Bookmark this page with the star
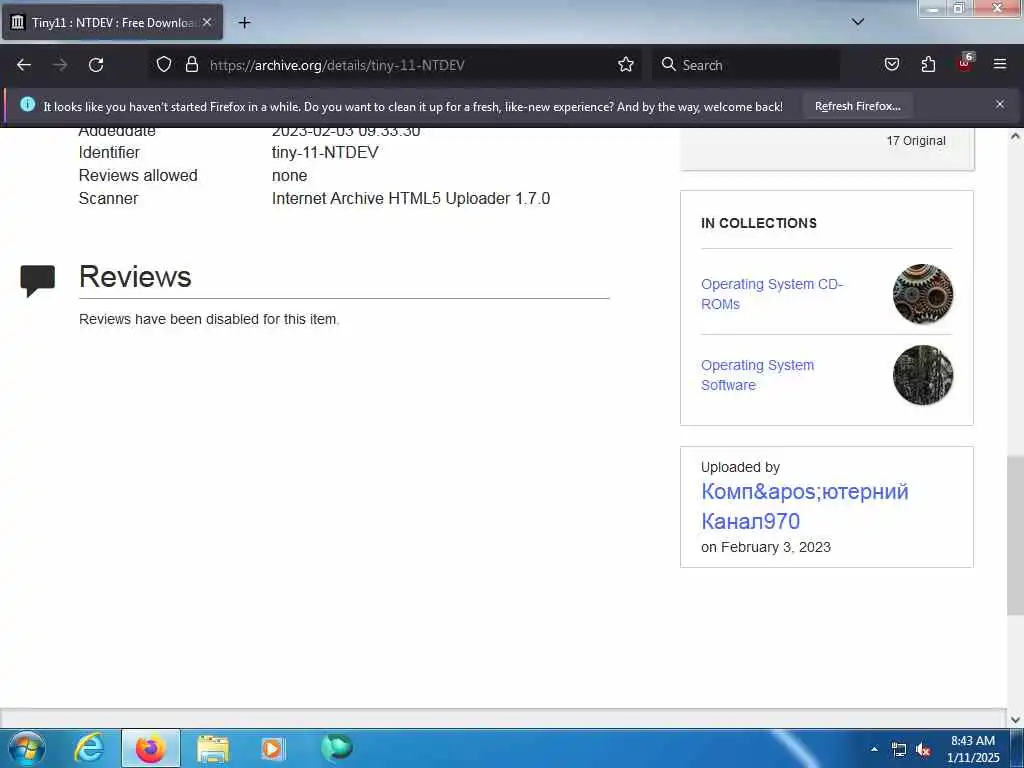 626,65
